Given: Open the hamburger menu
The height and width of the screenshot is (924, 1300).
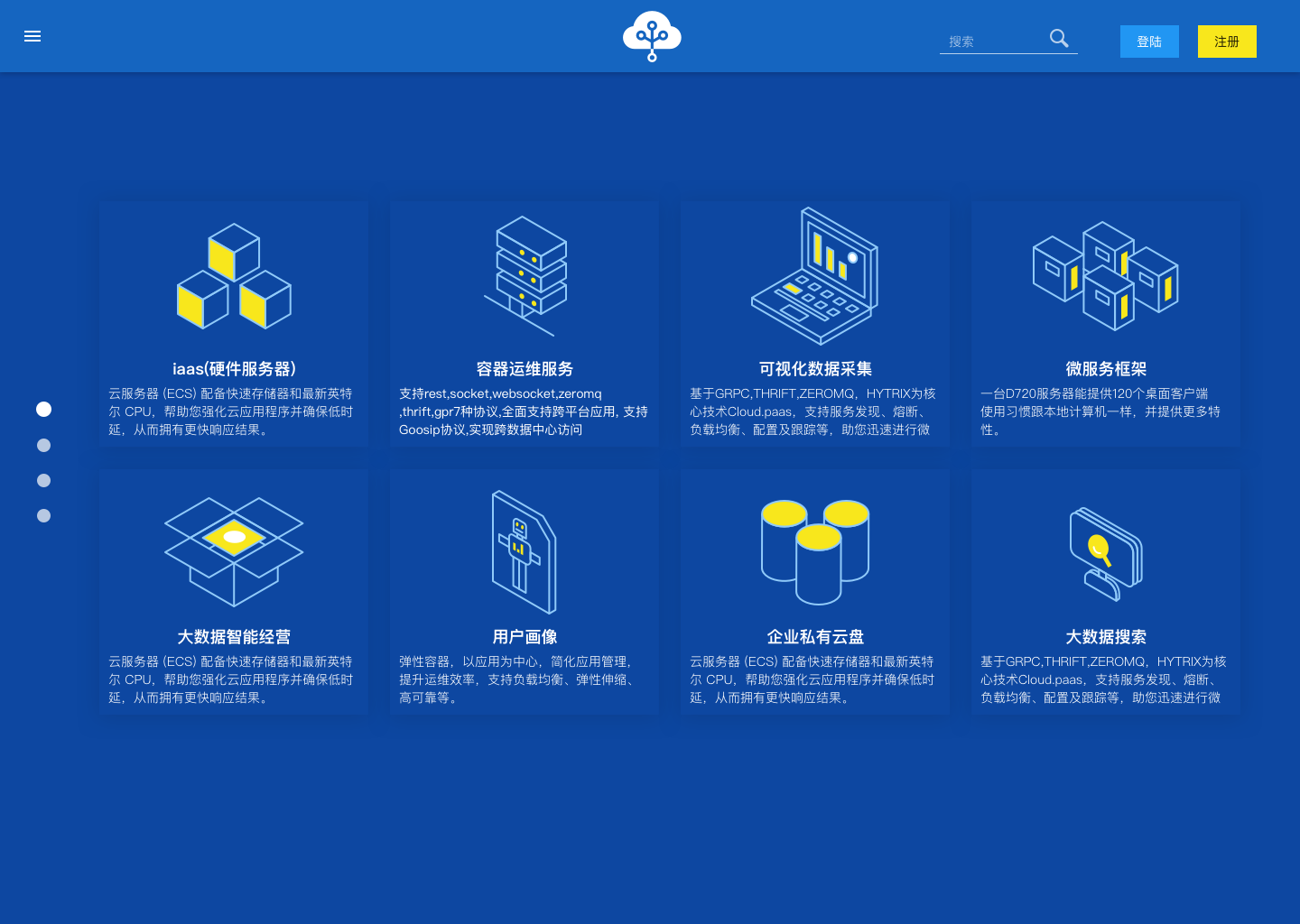Looking at the screenshot, I should click(x=32, y=36).
